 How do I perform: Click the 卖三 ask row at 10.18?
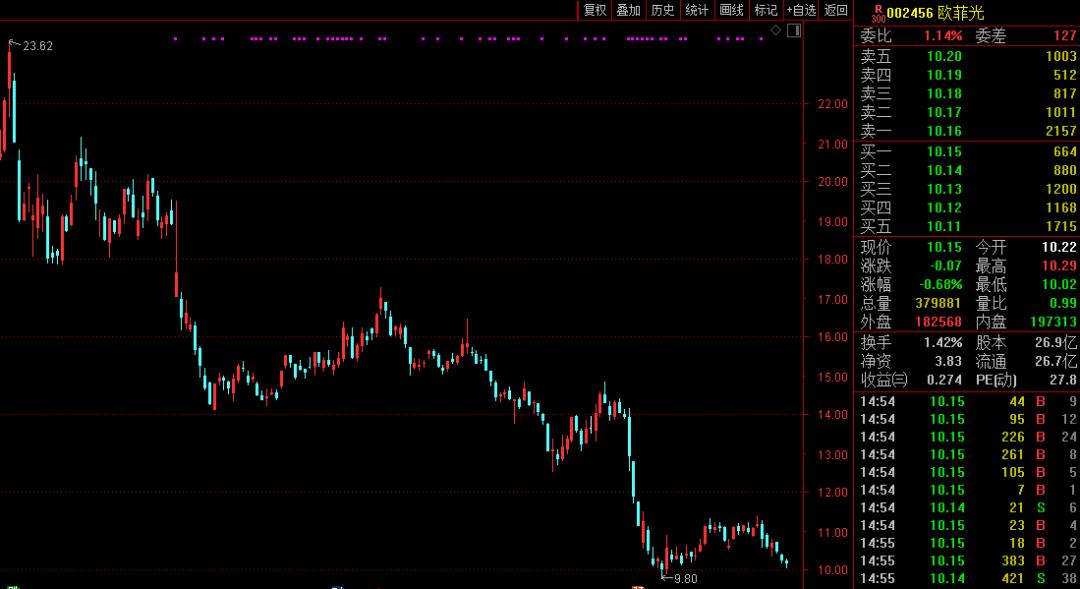pos(967,94)
